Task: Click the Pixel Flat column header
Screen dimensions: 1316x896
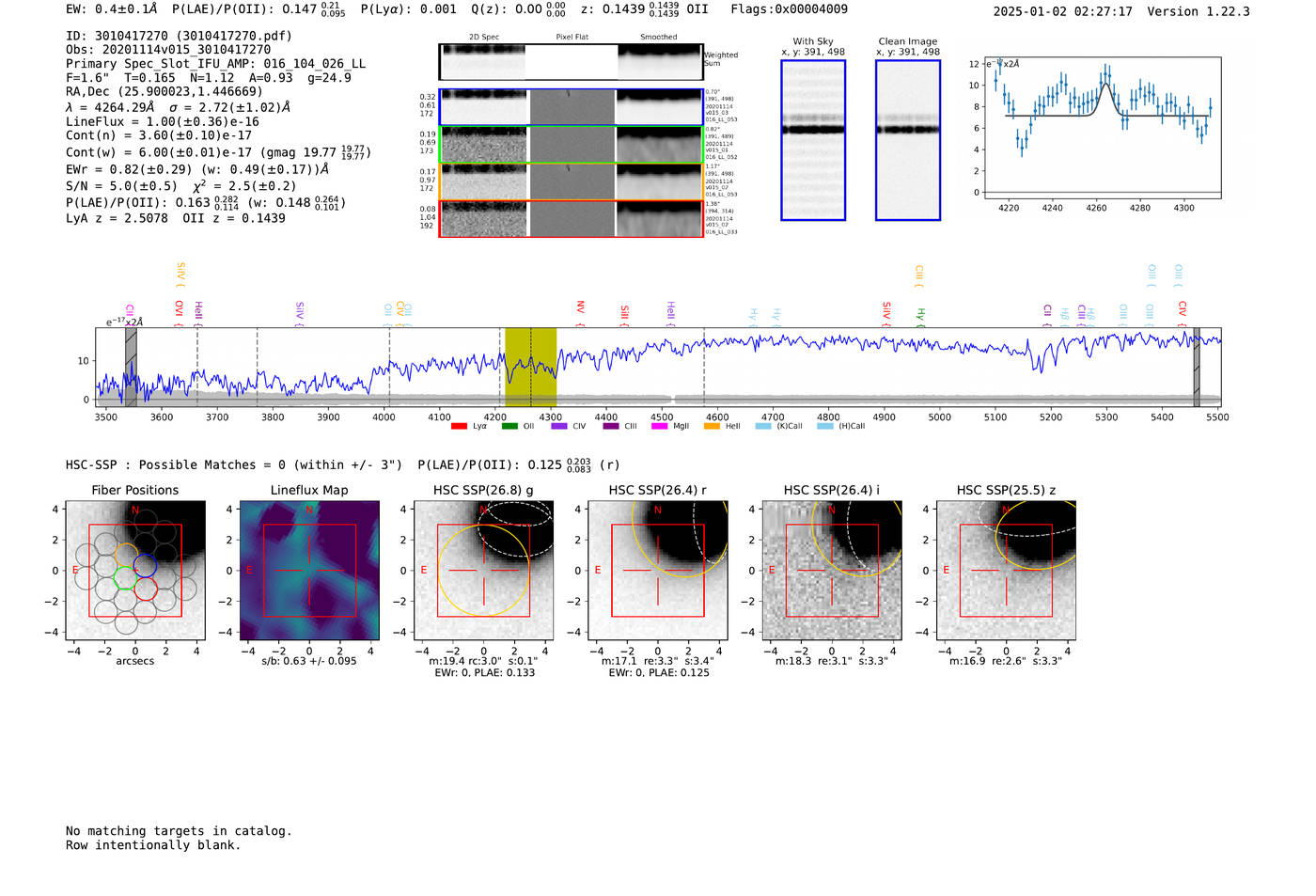Action: pos(572,38)
